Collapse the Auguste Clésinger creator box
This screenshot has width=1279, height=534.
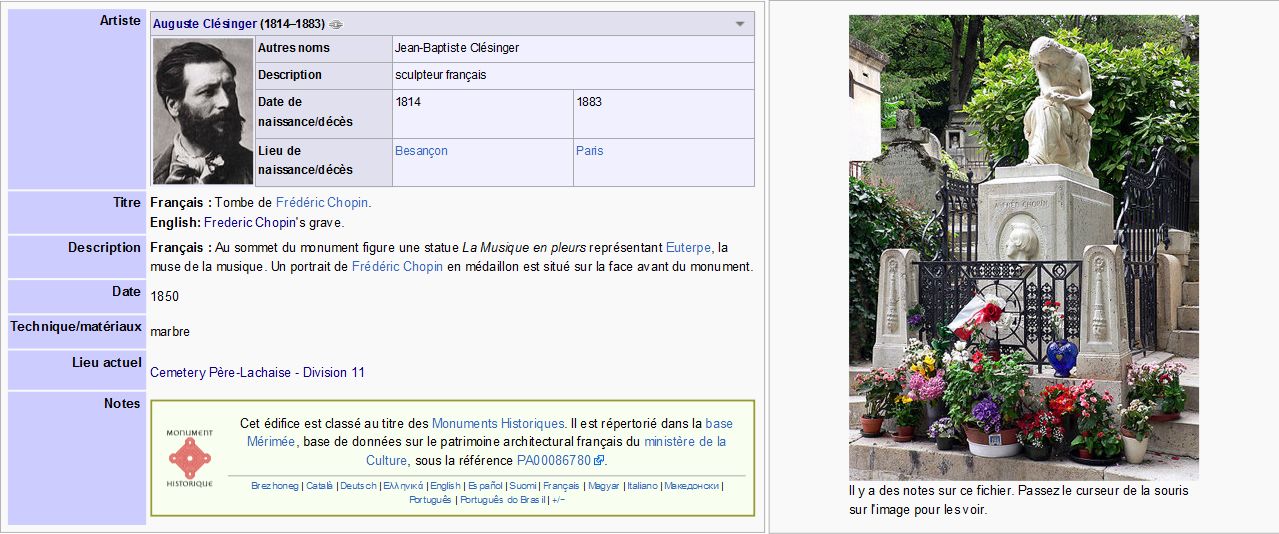[740, 24]
